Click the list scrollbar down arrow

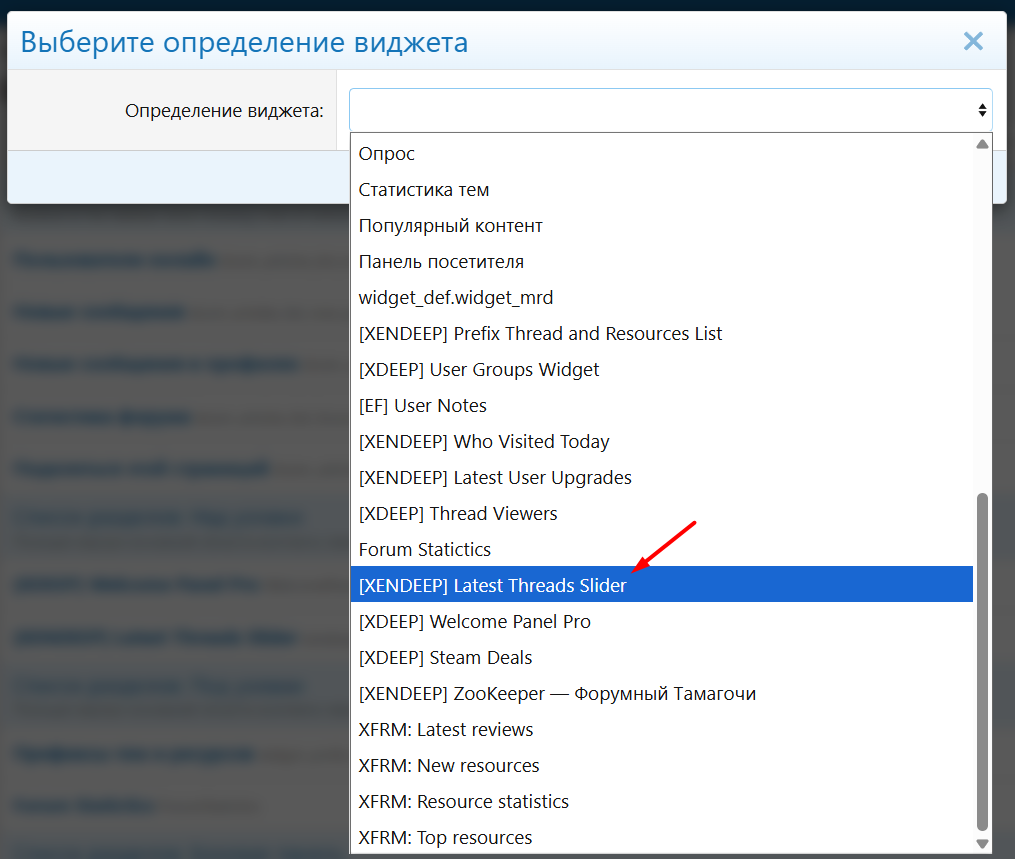click(x=982, y=844)
